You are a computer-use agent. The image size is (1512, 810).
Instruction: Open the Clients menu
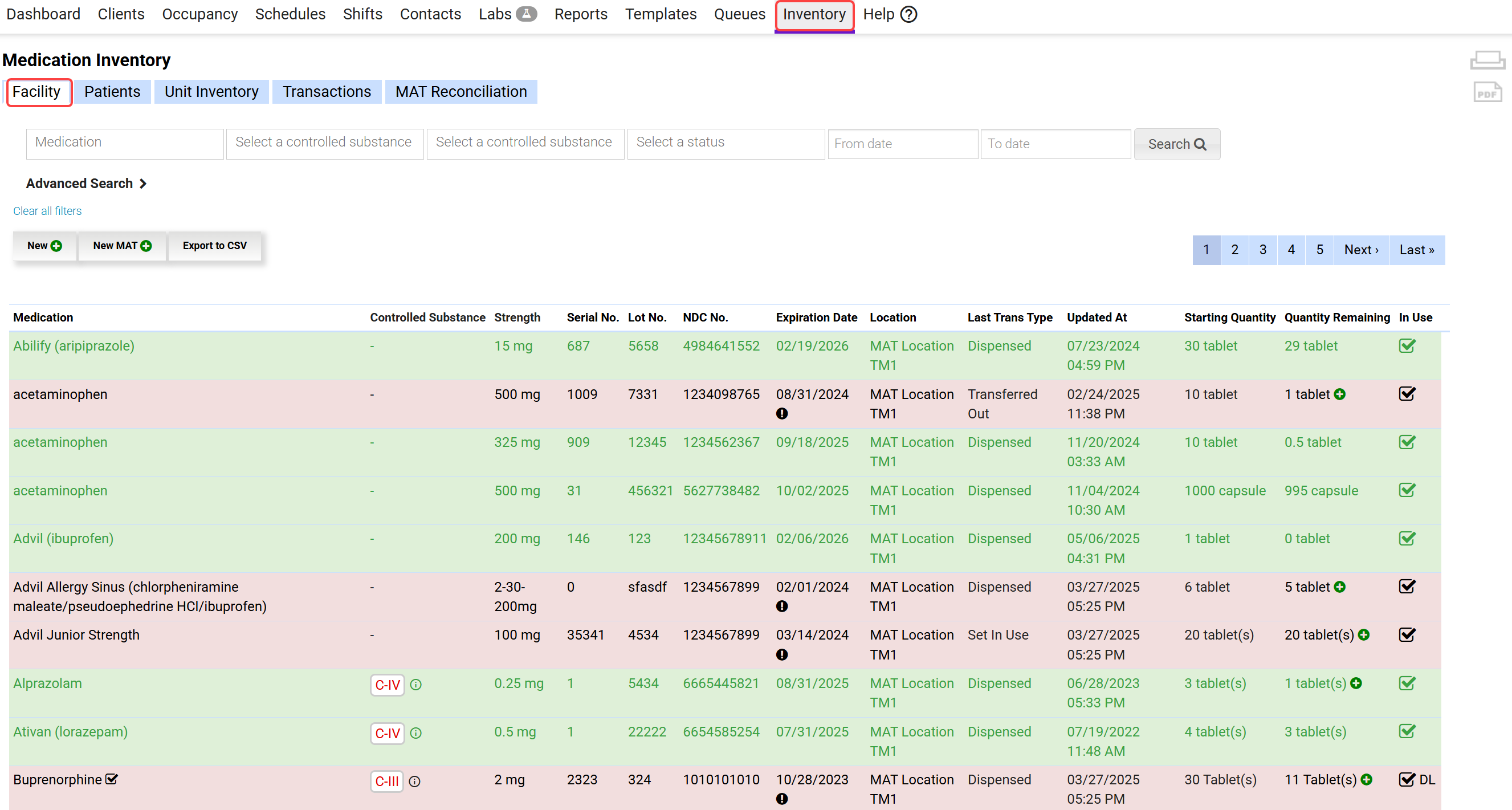[x=121, y=14]
